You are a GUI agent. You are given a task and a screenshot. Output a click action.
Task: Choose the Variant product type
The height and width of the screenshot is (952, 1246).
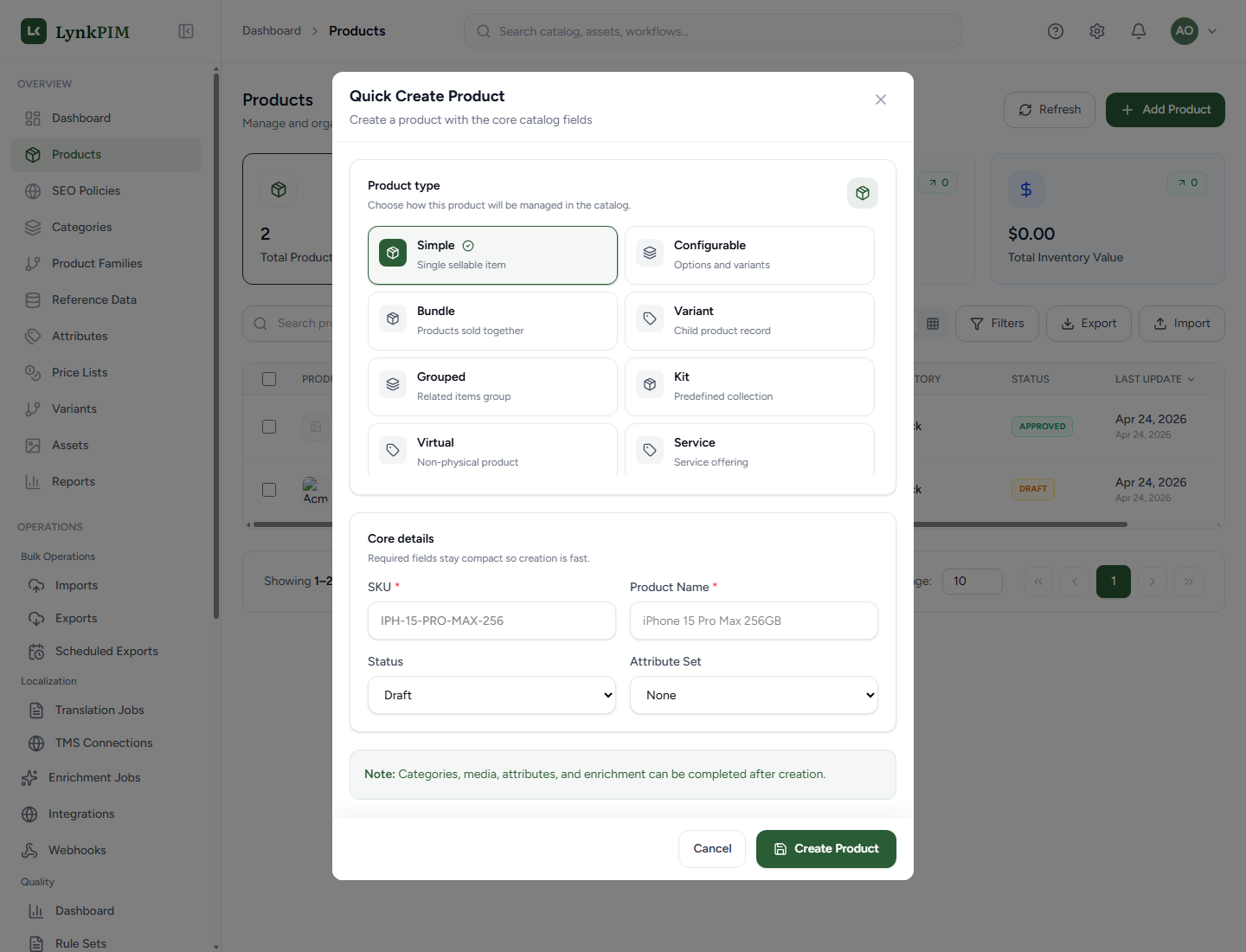click(x=749, y=321)
